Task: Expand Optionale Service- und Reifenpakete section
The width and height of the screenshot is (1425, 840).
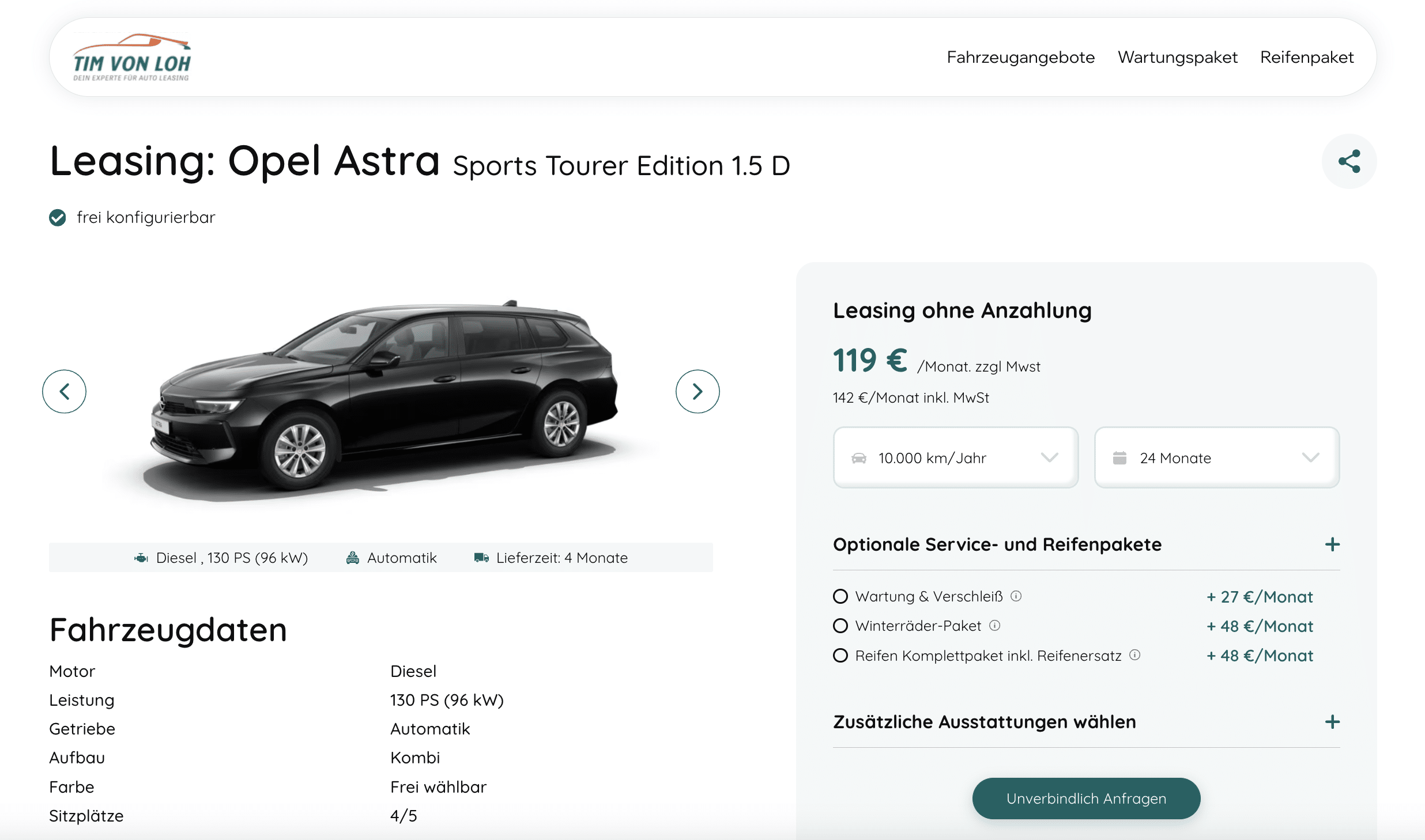Action: pos(1332,544)
